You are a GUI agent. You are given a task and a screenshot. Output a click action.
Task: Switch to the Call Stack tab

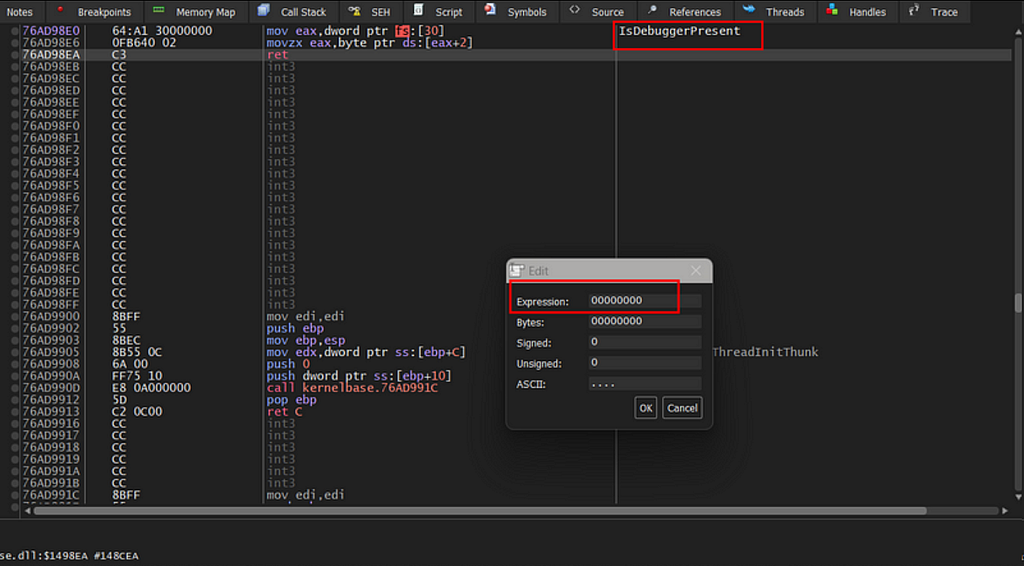(x=293, y=12)
